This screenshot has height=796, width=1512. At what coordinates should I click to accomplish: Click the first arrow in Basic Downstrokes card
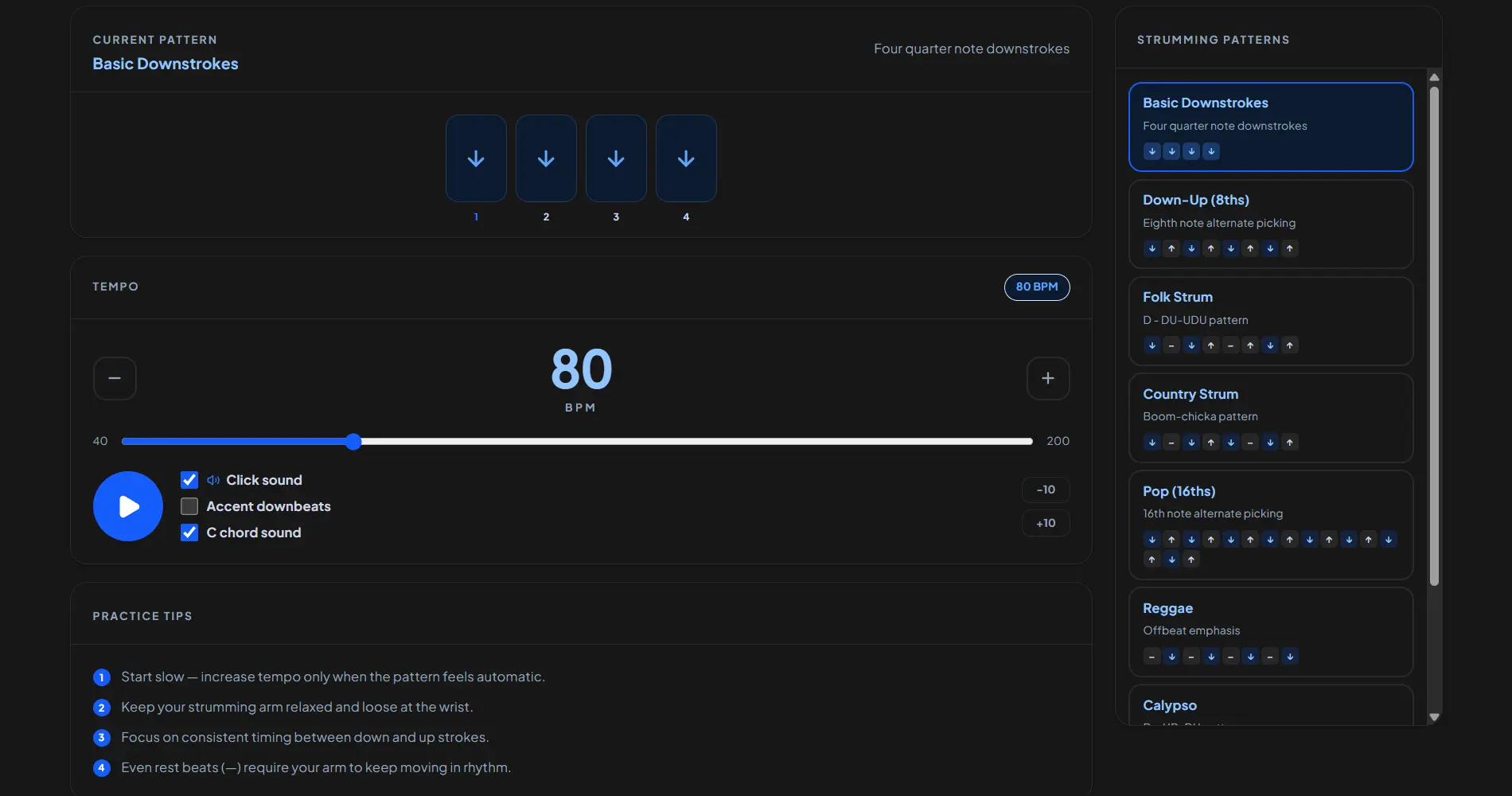1152,151
